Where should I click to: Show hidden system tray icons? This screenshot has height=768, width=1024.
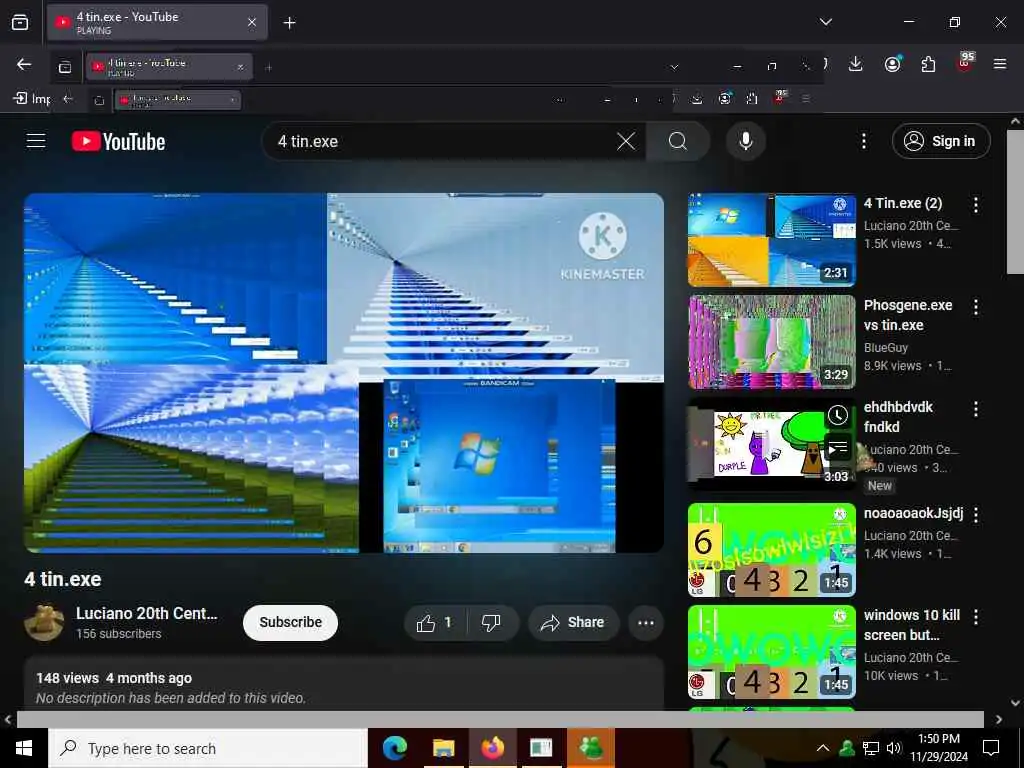coord(822,748)
